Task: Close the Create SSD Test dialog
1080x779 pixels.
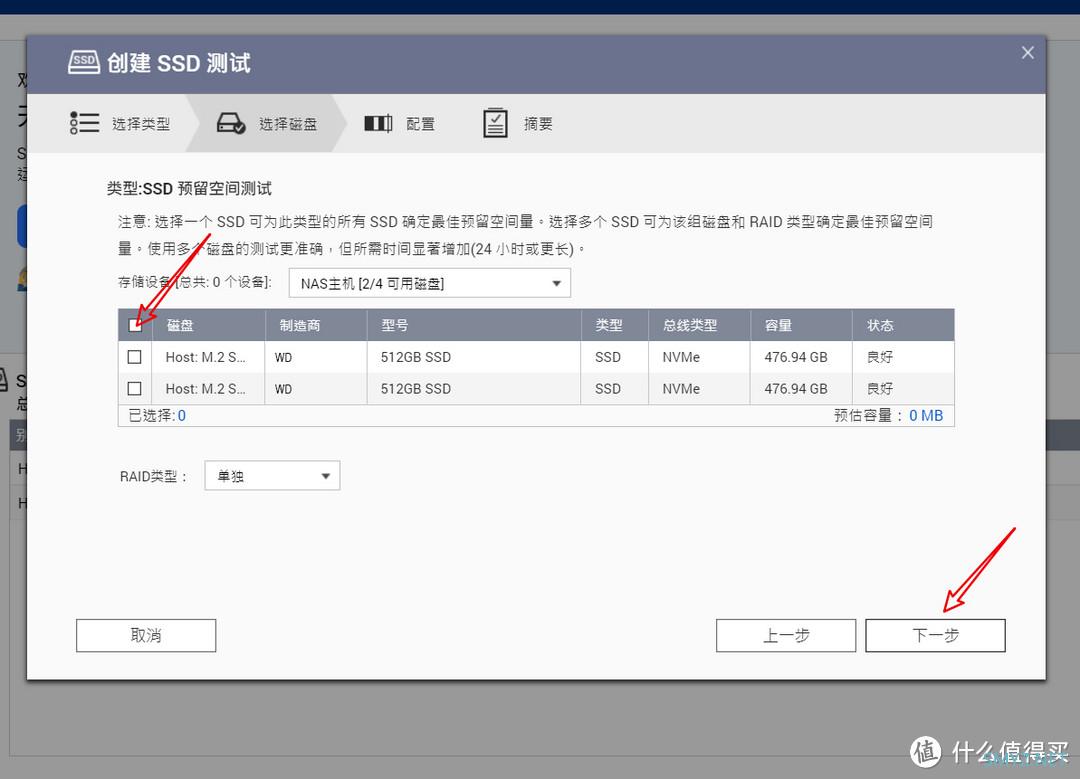Action: [x=1027, y=53]
